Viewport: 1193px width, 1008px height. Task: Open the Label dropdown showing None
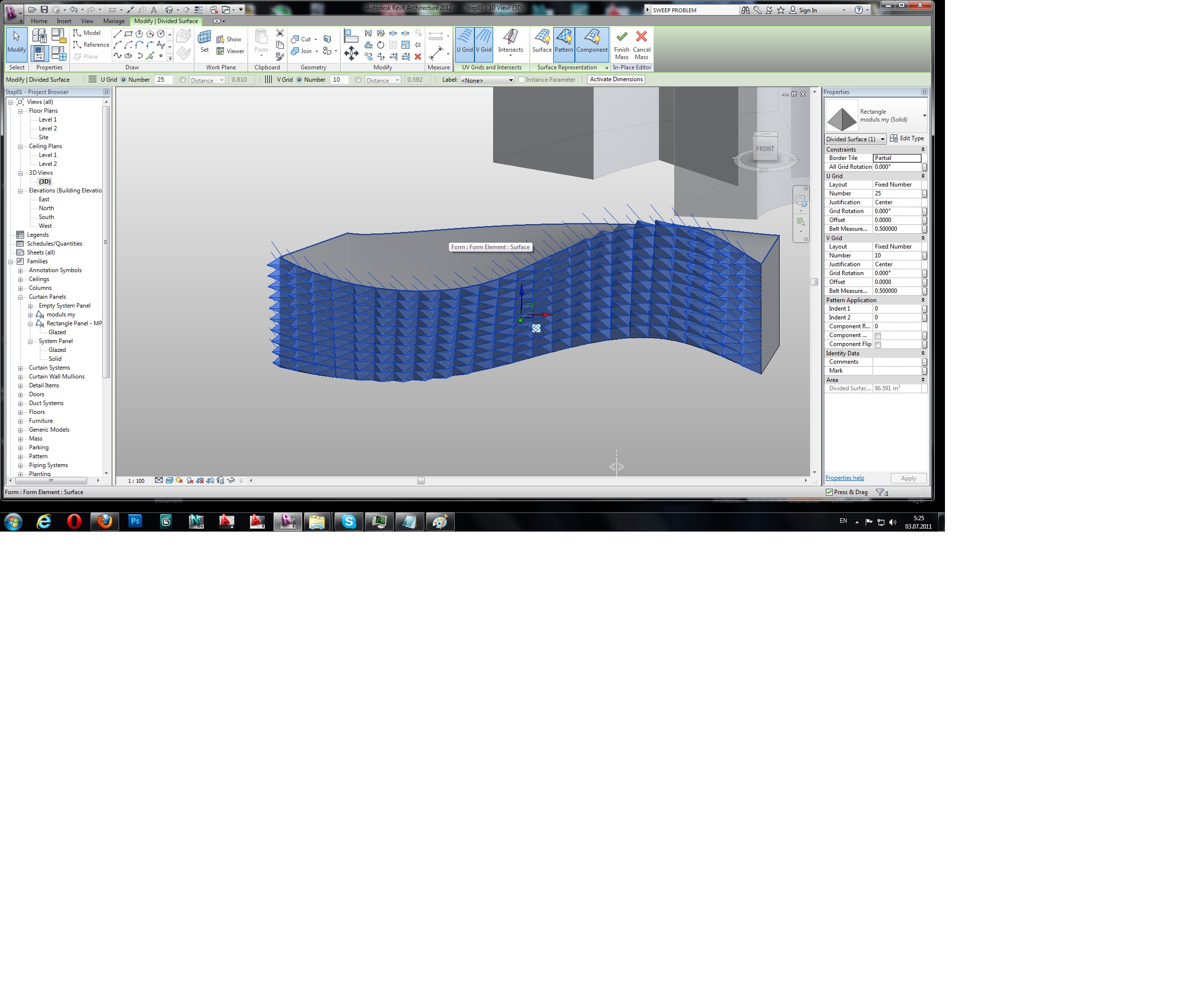(487, 80)
